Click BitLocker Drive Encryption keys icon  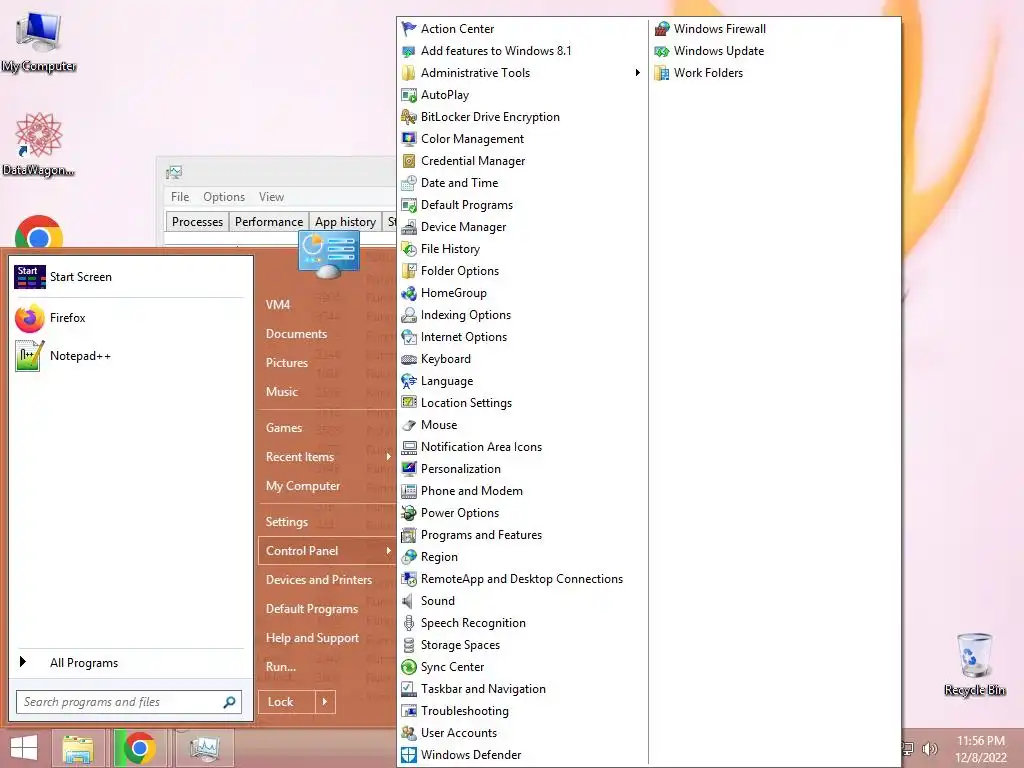tap(409, 117)
